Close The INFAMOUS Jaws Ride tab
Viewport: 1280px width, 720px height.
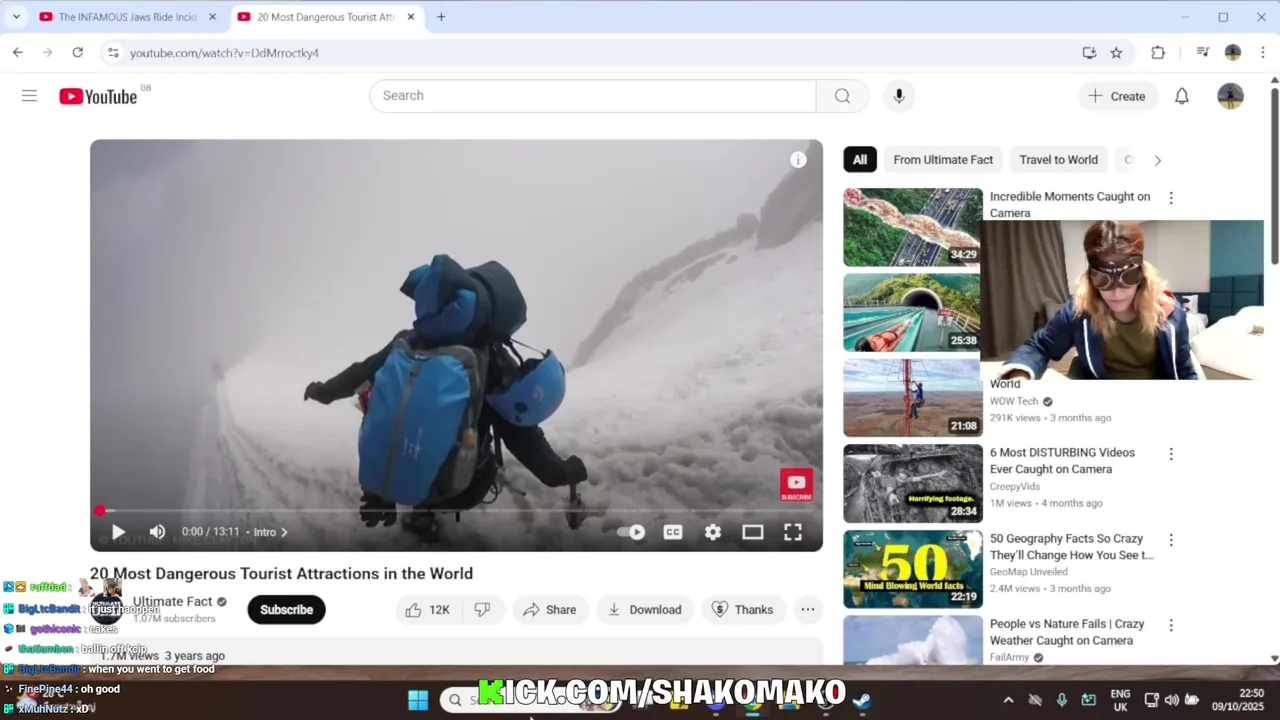tap(212, 17)
